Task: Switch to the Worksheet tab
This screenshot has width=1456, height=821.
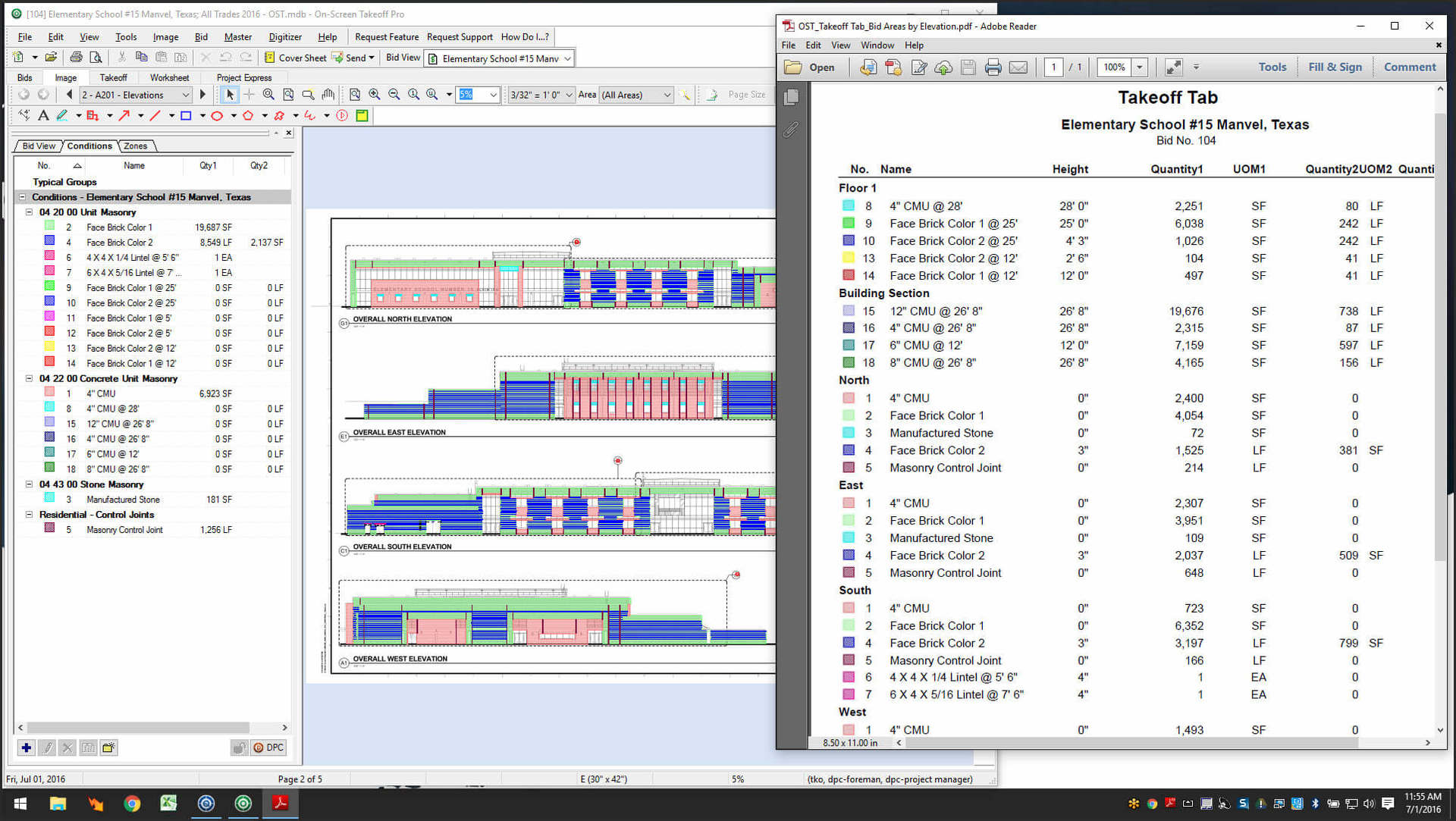Action: (169, 78)
